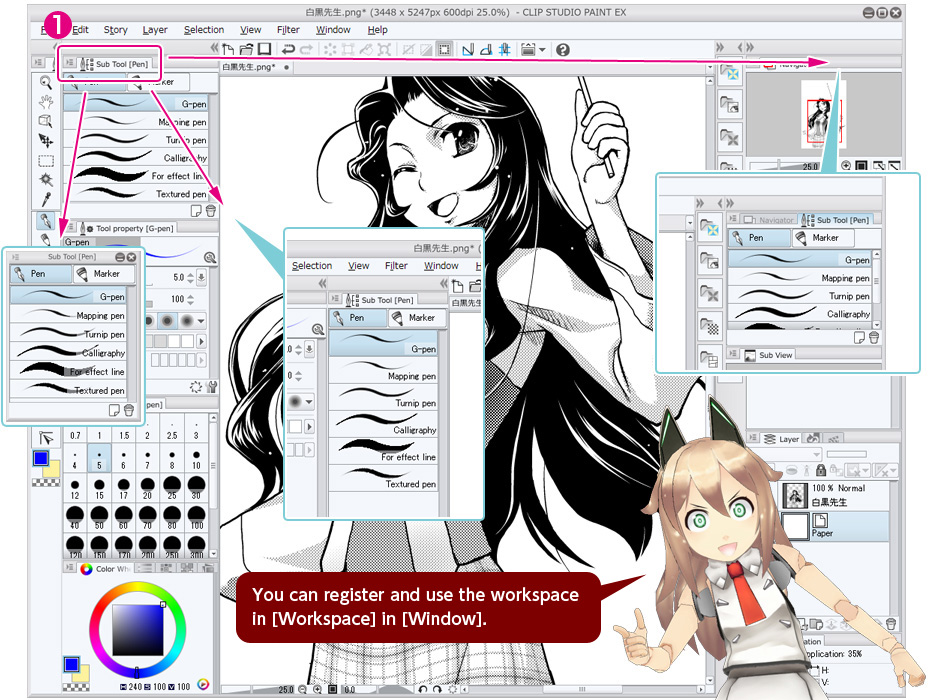
Task: Select the Hand move tool
Action: 46,102
